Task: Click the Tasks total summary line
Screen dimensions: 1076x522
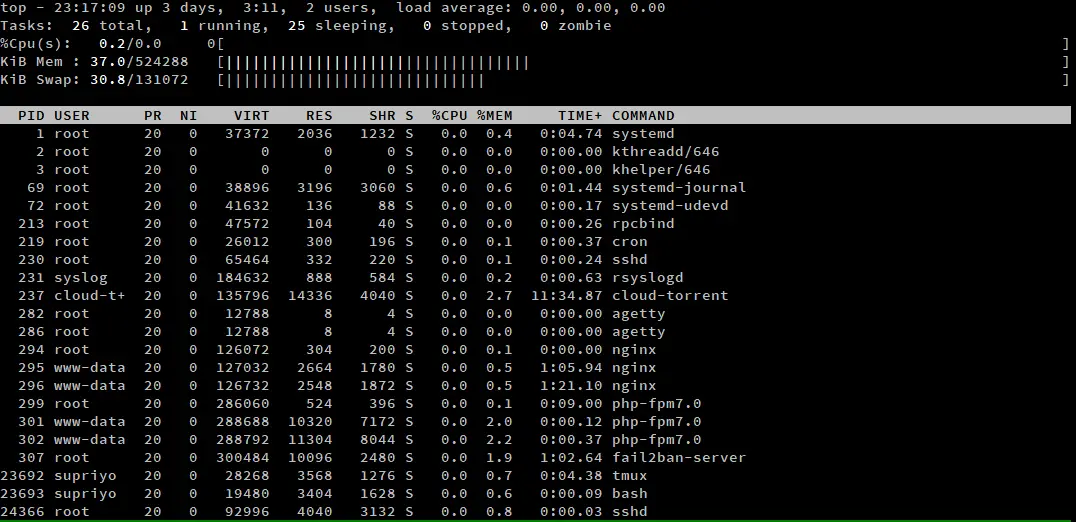Action: tap(305, 26)
